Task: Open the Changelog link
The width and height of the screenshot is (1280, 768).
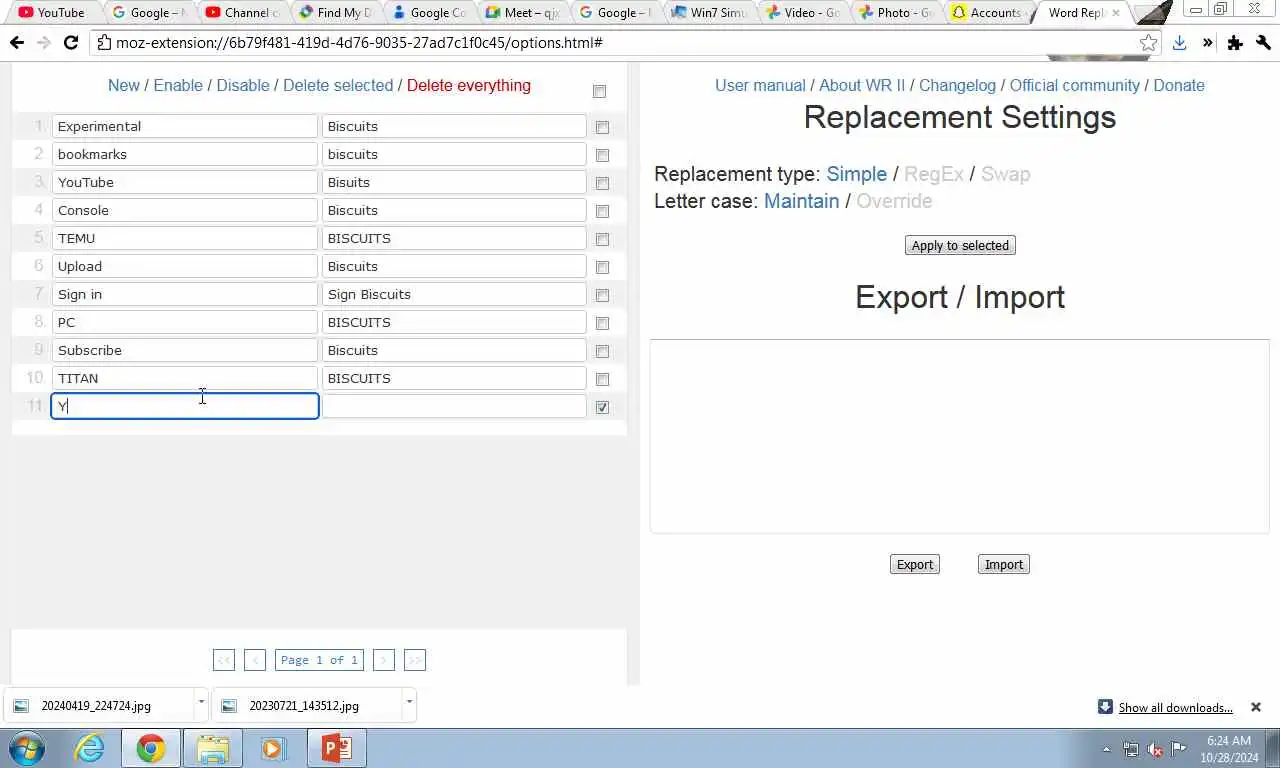Action: tap(957, 85)
